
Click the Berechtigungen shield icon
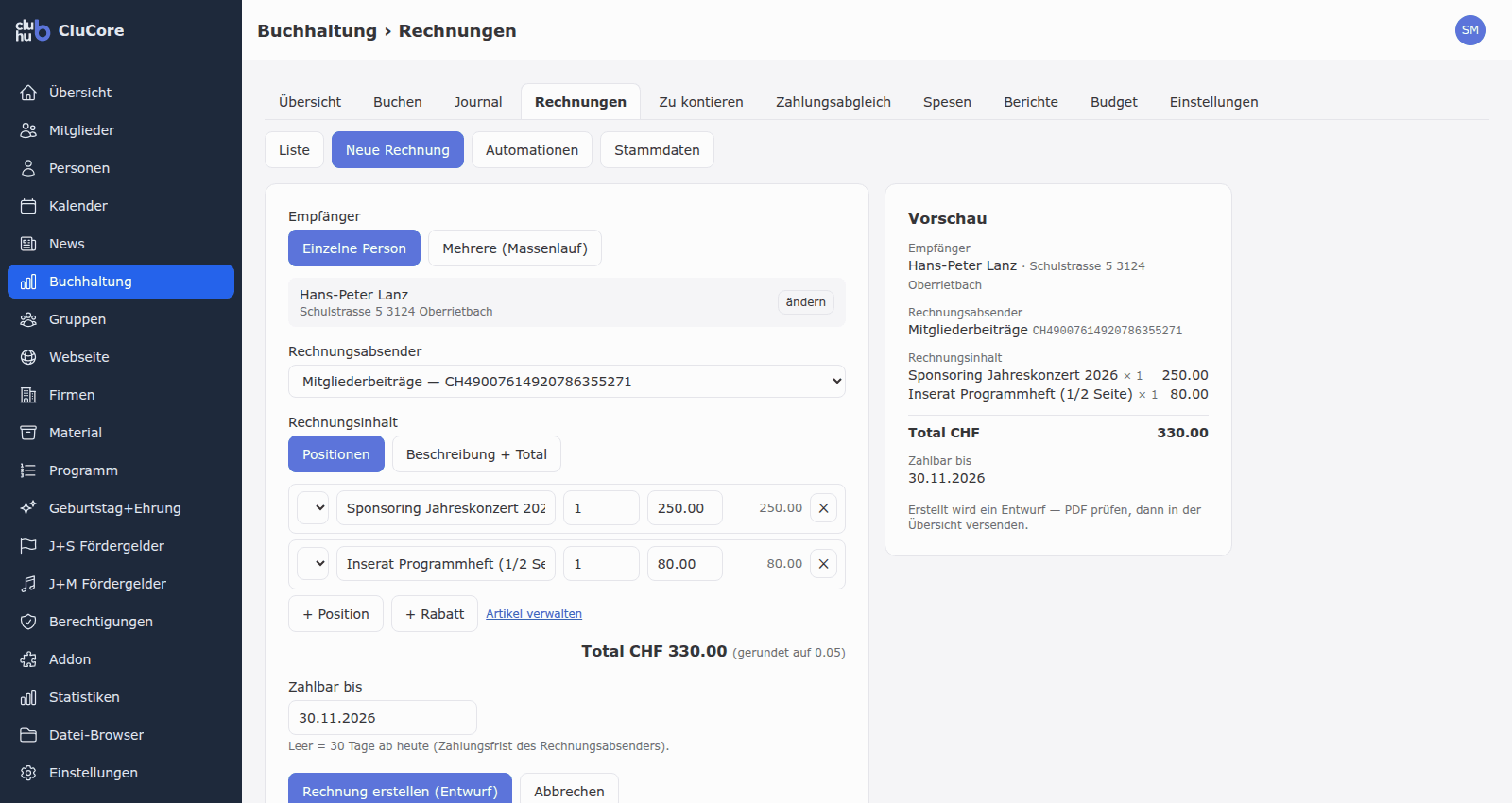(x=28, y=622)
